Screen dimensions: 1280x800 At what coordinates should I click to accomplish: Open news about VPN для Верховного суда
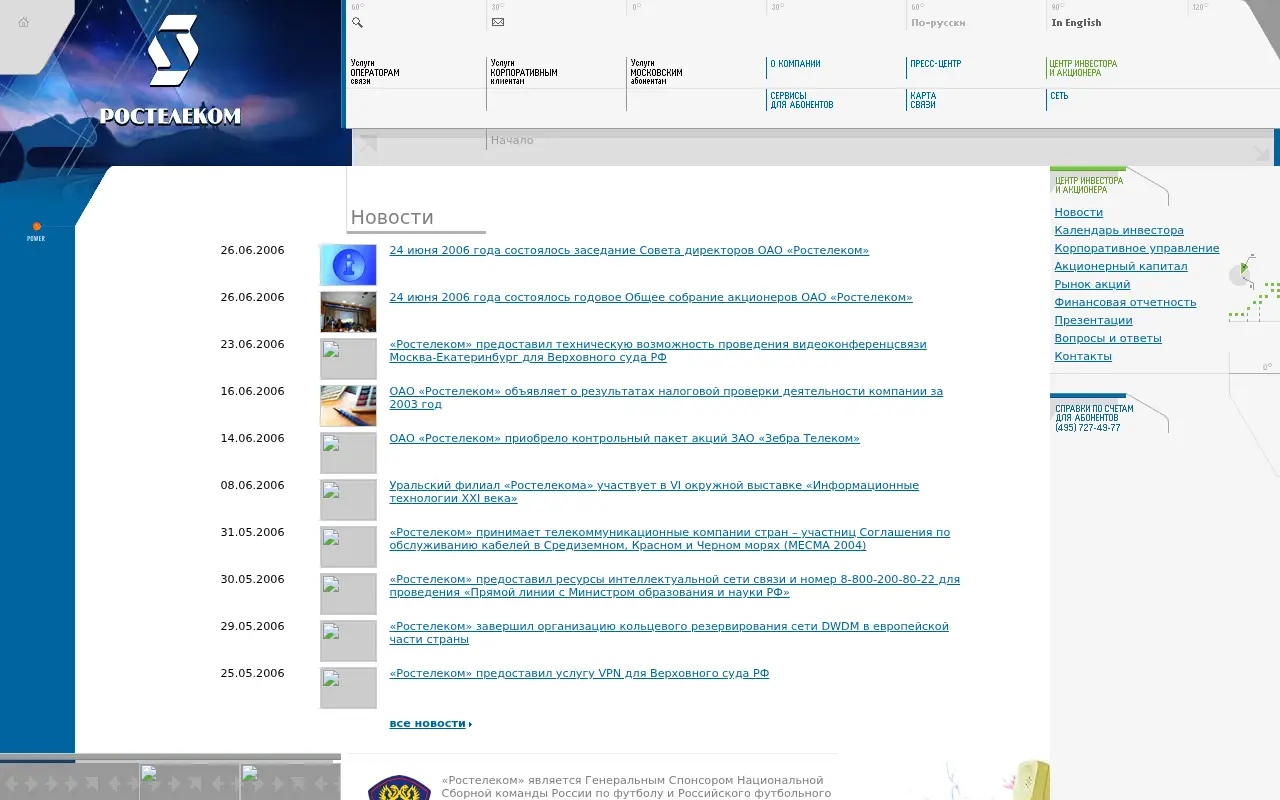579,673
